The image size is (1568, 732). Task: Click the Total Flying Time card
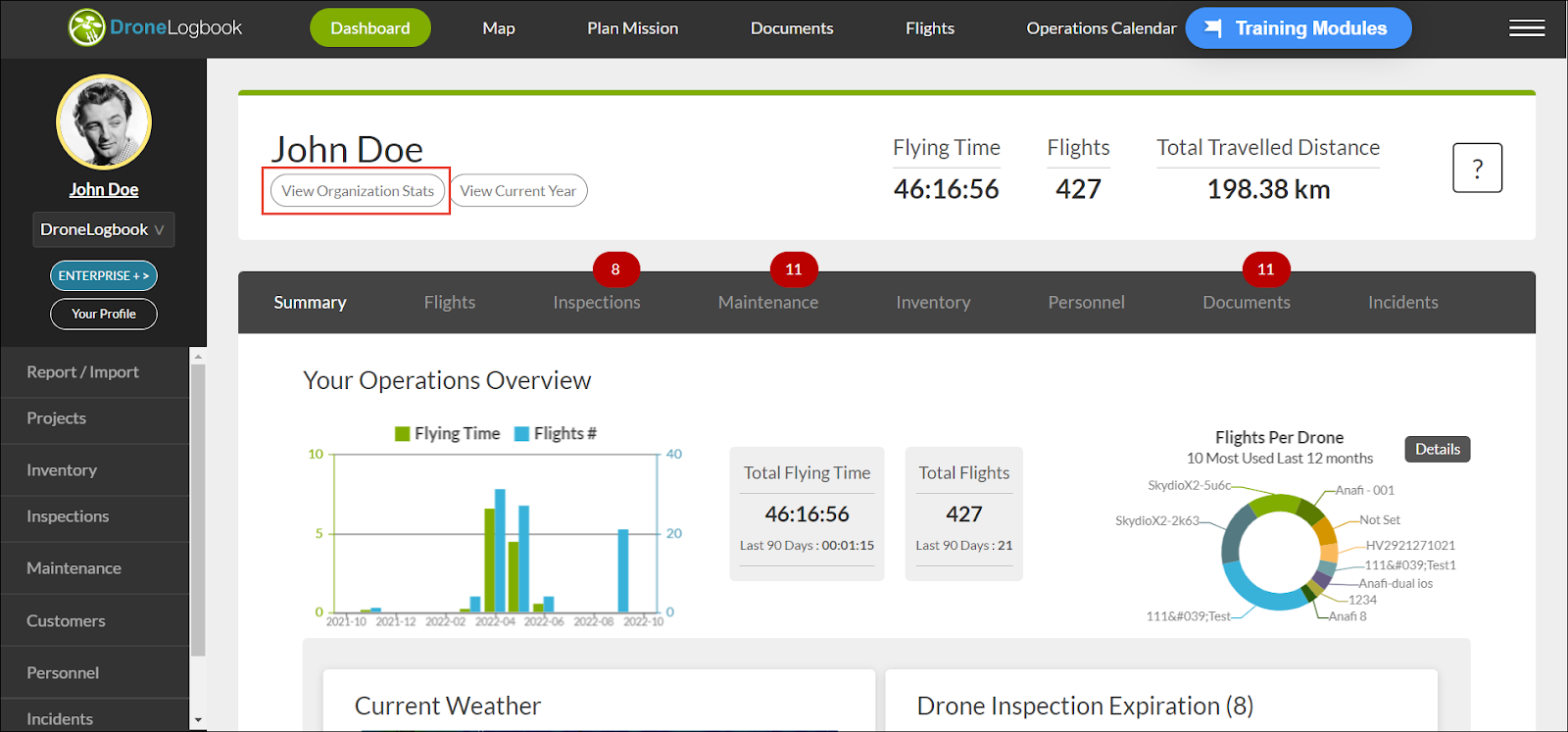coord(807,513)
